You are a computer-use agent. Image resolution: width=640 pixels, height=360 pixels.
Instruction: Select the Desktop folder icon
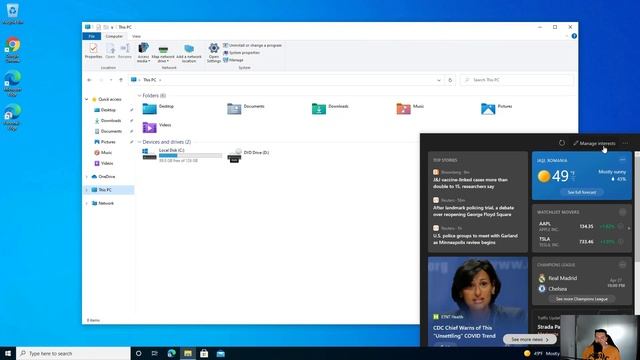click(149, 108)
